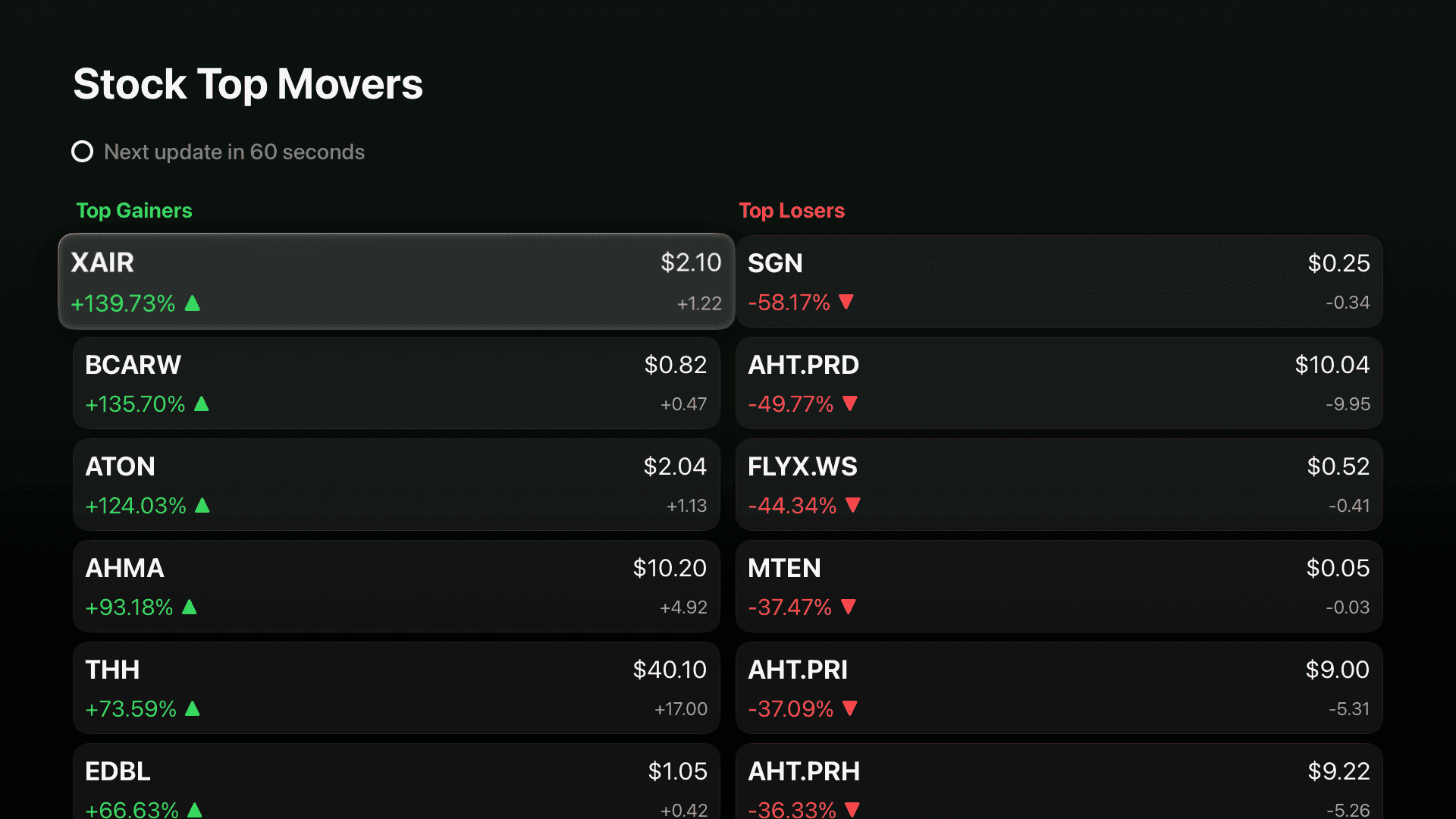Switch to the Top Gainers section
Viewport: 1456px width, 819px height.
pos(134,210)
